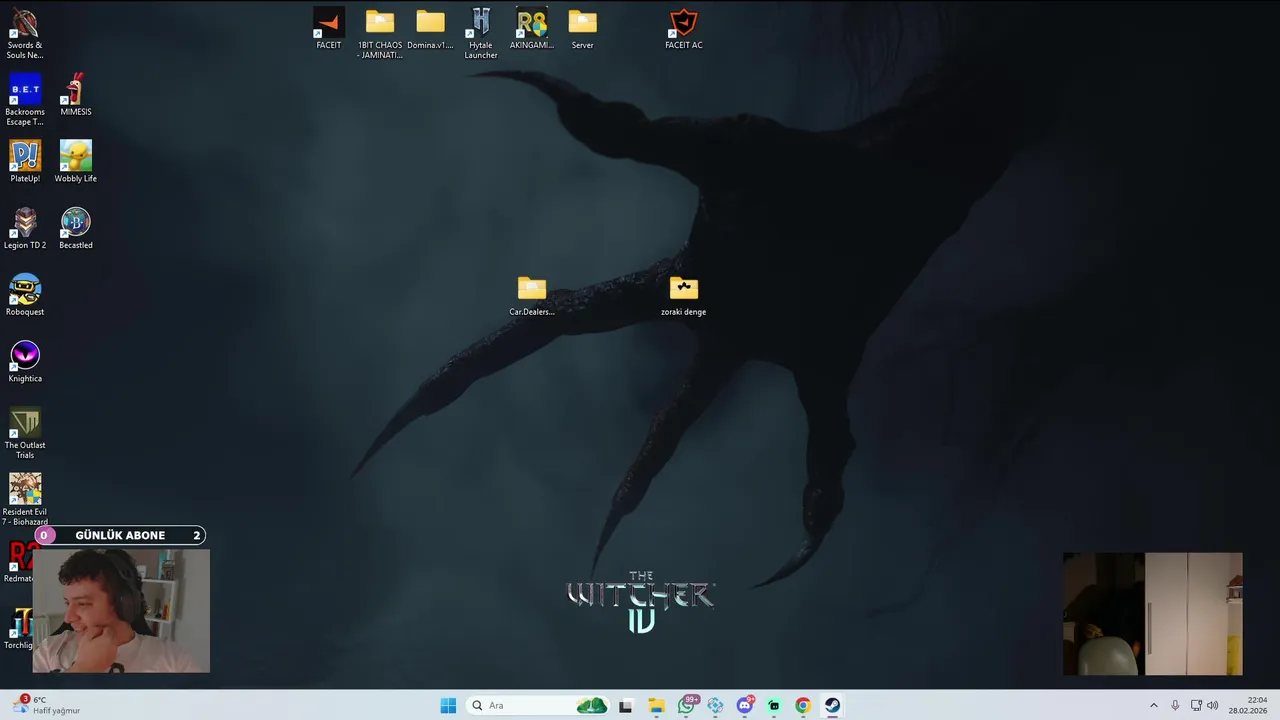
Task: Open the Windows Start menu
Action: point(448,705)
